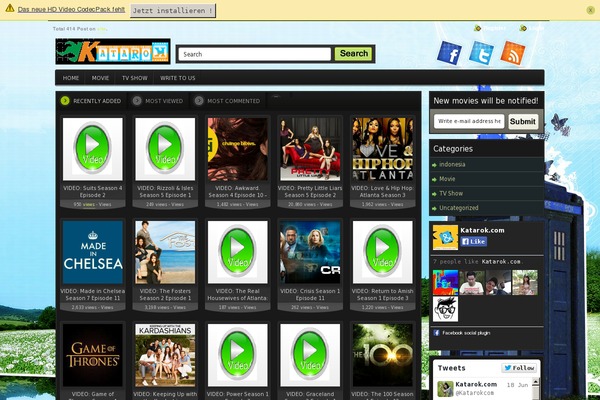
Task: Click the Katarok.com tweet author name
Action: tap(476, 384)
